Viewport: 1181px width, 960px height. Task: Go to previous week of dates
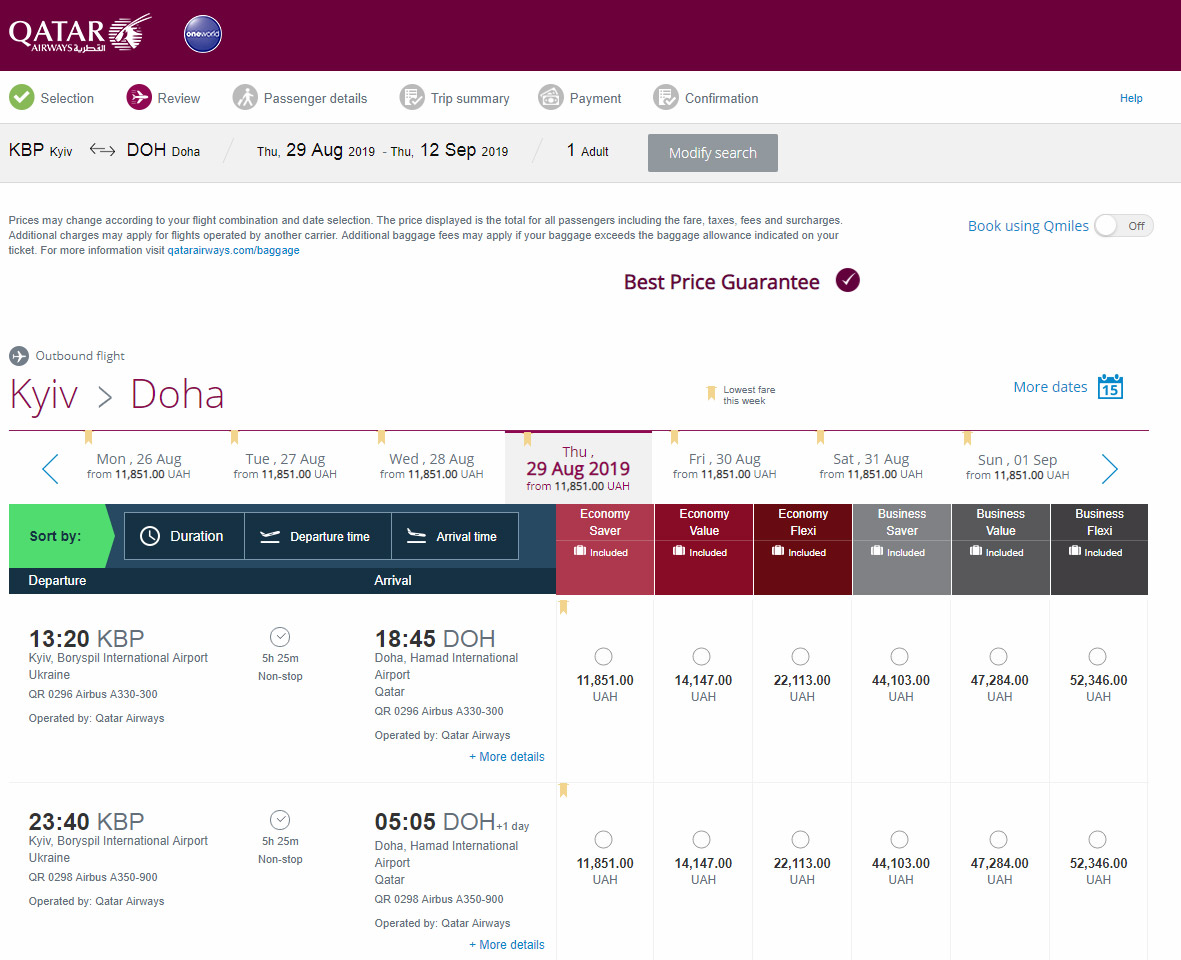point(50,468)
